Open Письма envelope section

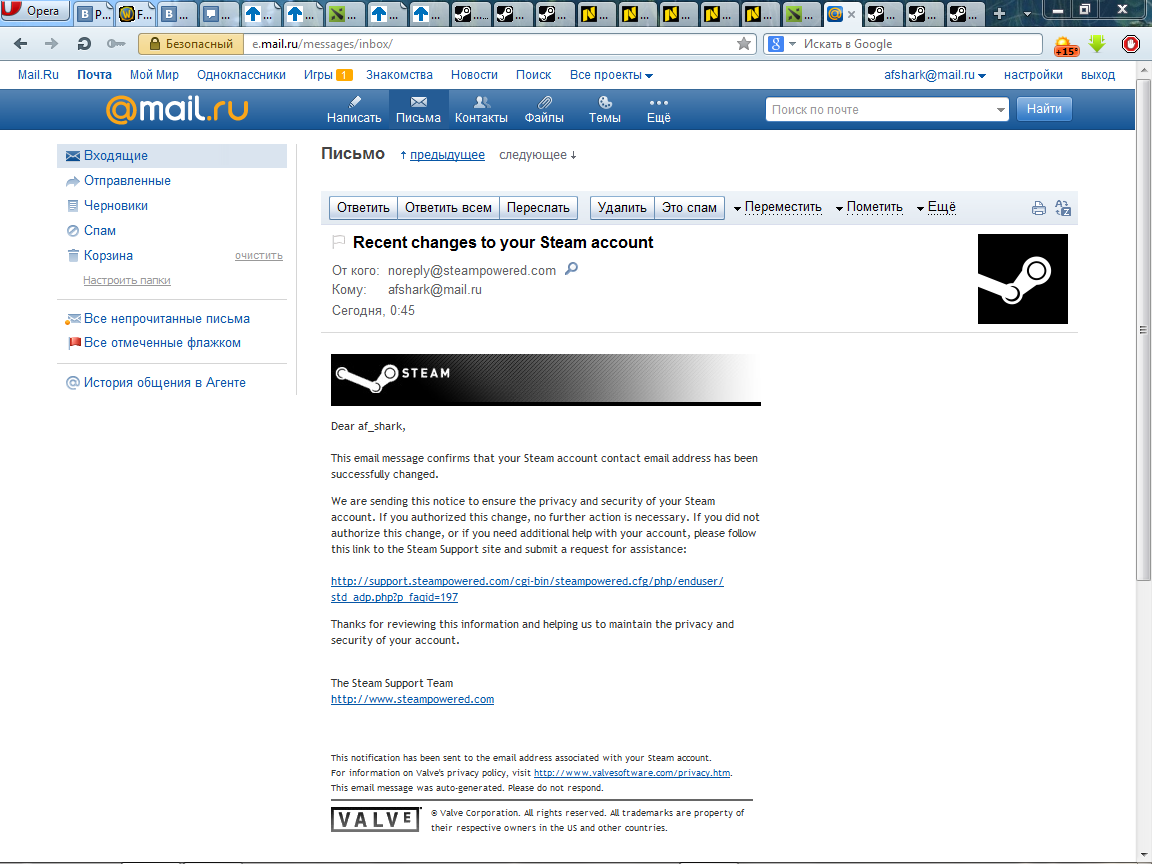(418, 109)
